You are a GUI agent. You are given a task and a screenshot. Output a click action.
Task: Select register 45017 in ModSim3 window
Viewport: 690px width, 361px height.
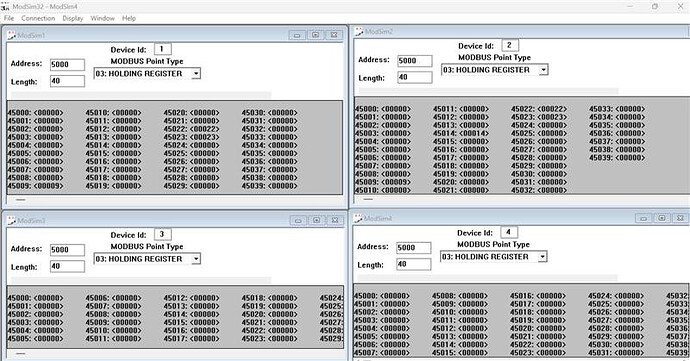191,339
